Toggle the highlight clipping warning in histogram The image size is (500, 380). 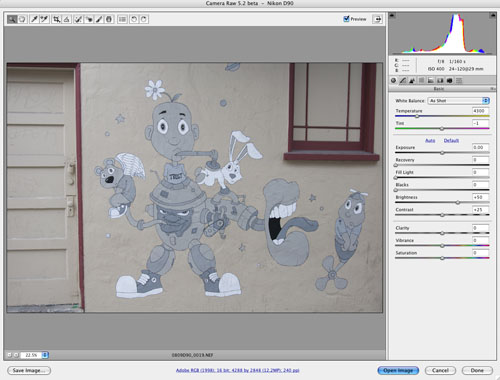(492, 15)
